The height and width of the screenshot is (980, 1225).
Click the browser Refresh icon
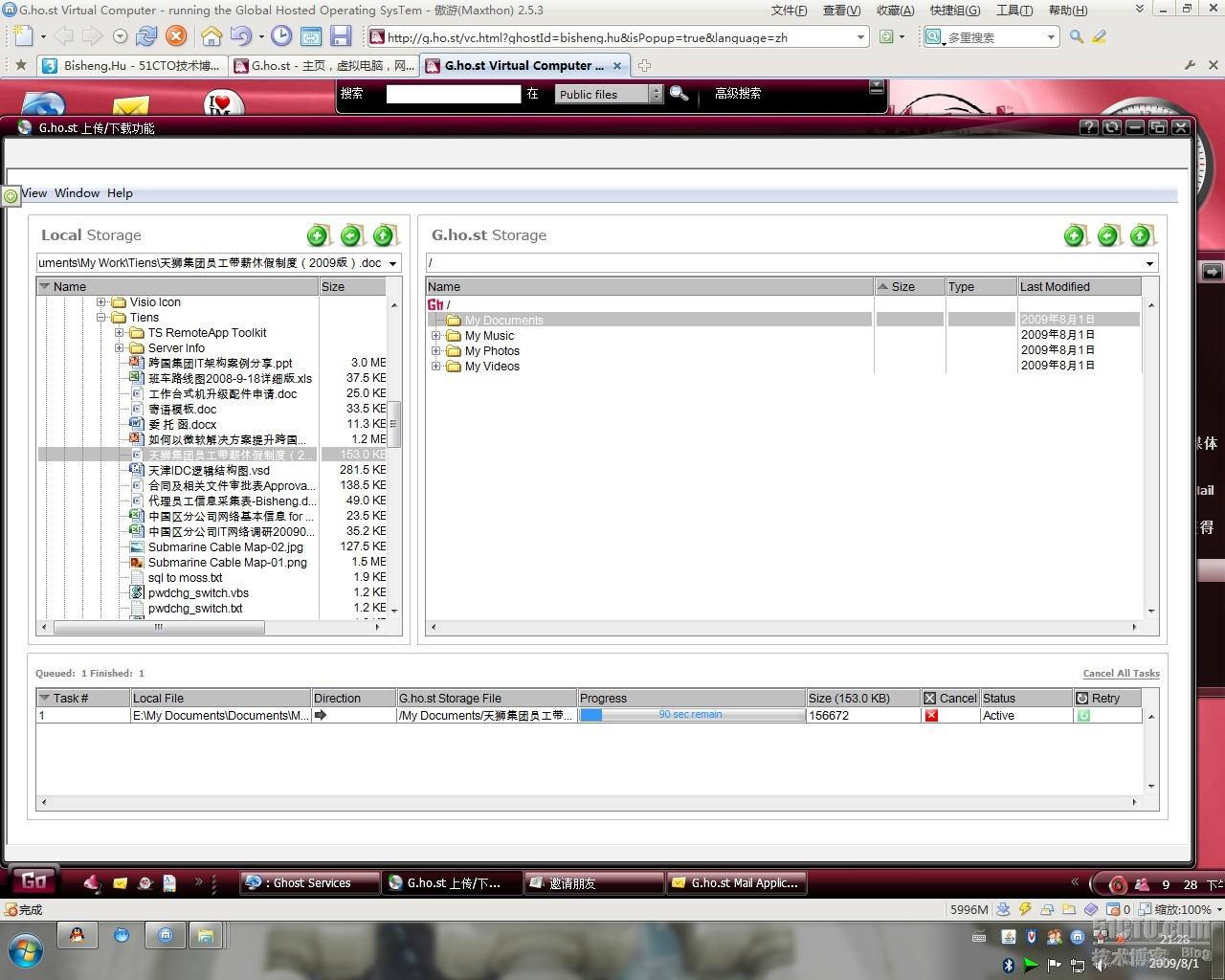click(146, 36)
